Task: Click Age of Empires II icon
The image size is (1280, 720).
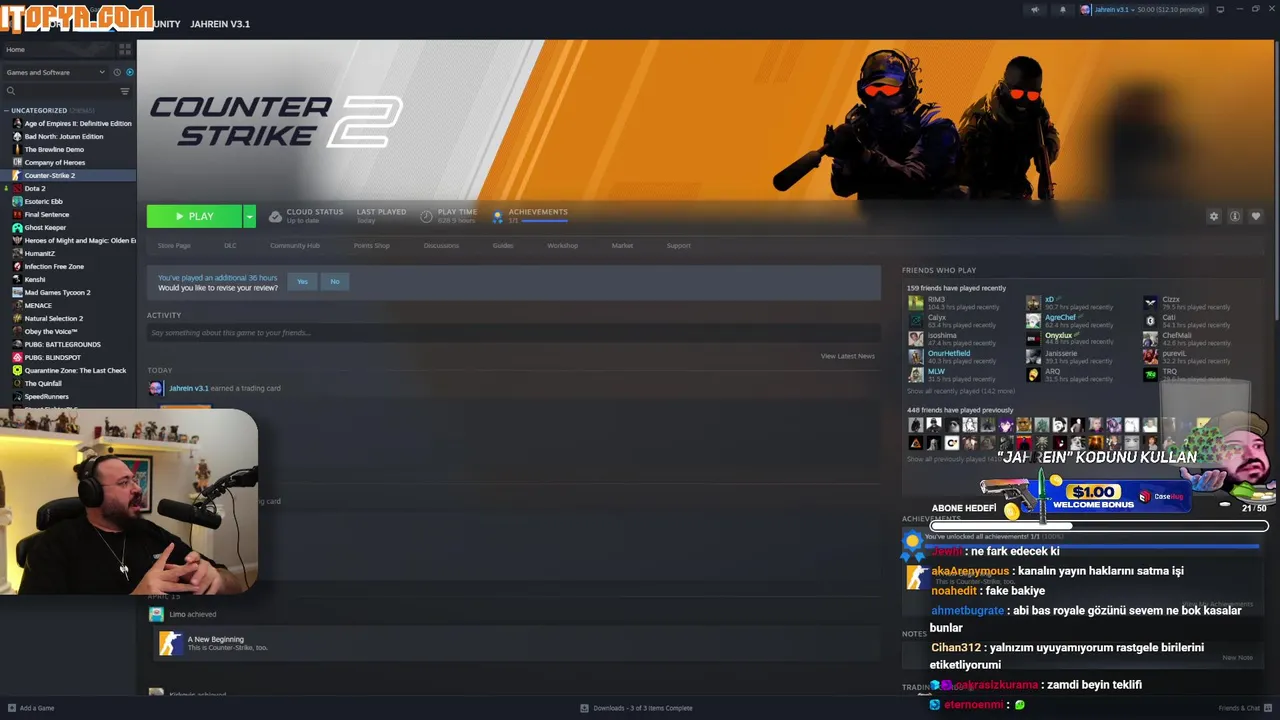Action: [17, 123]
